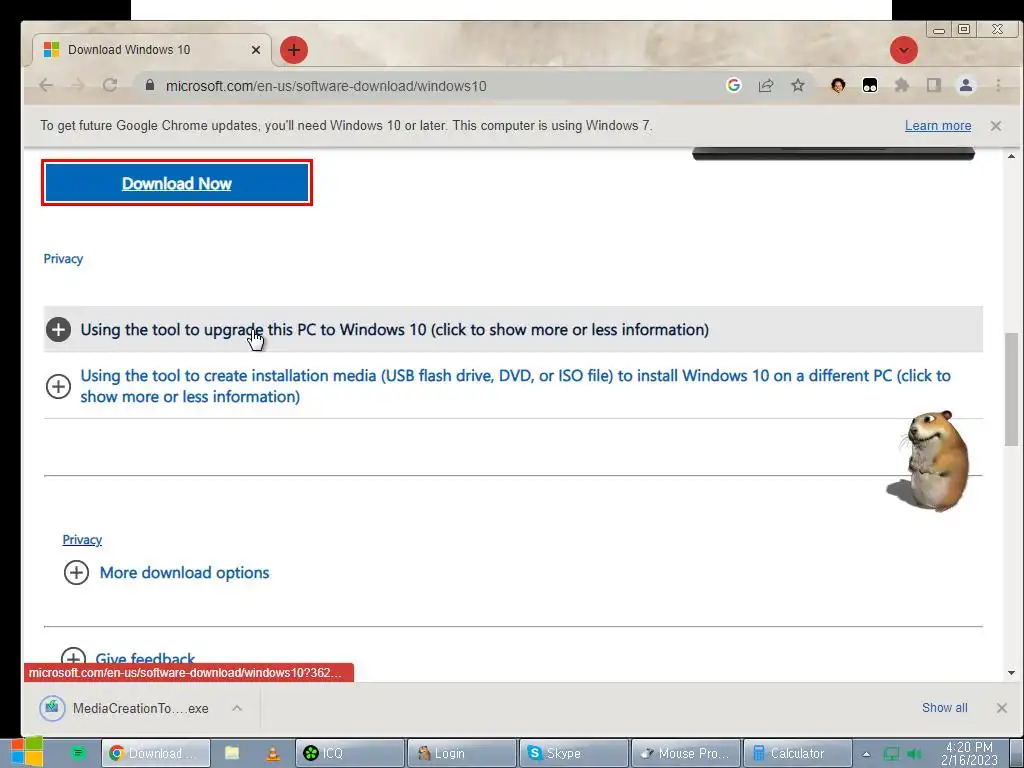The image size is (1024, 768).
Task: Click the scrollbar down arrow
Action: 1011,673
